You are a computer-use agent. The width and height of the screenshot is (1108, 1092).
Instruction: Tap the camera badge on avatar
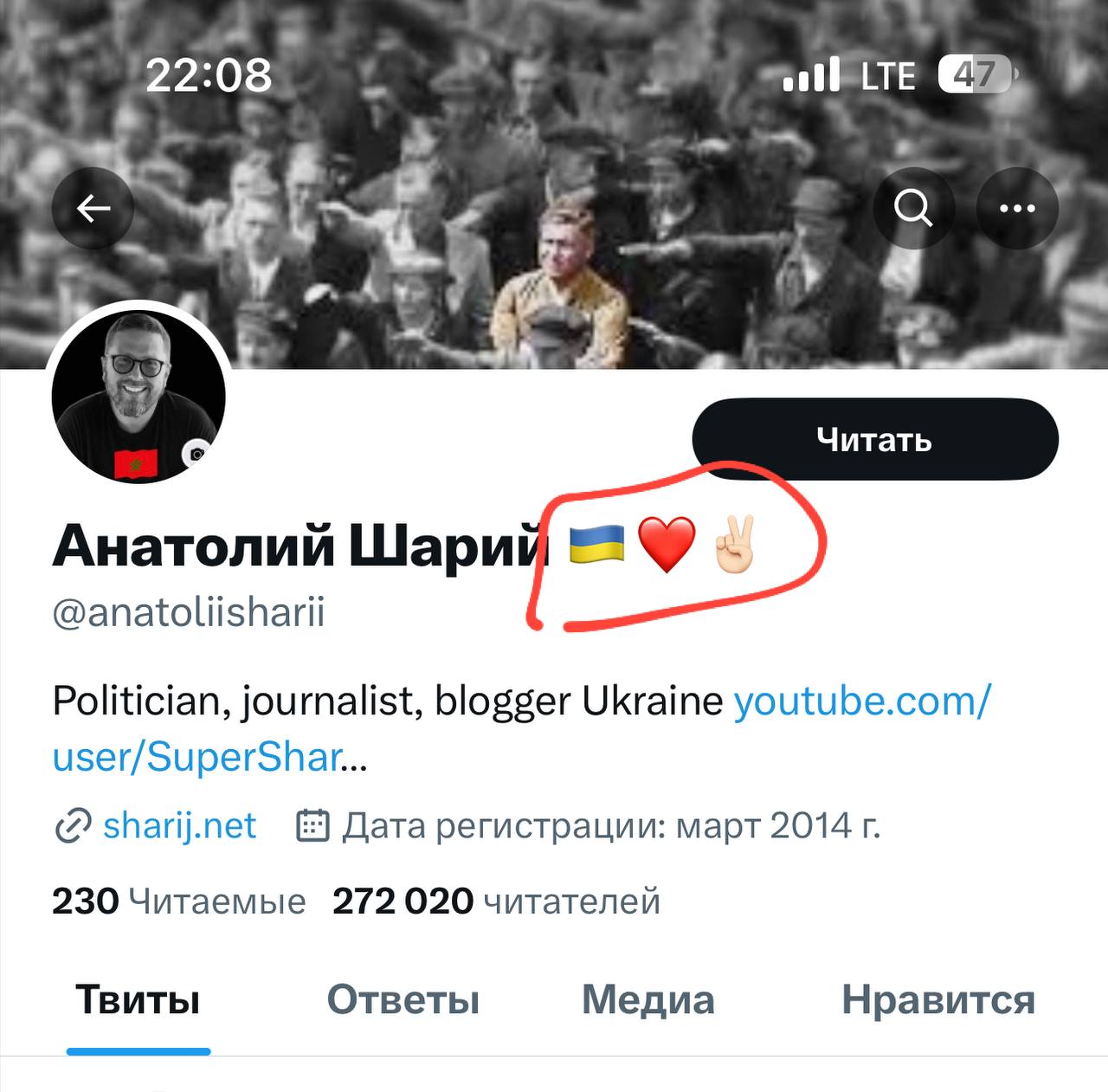(196, 454)
